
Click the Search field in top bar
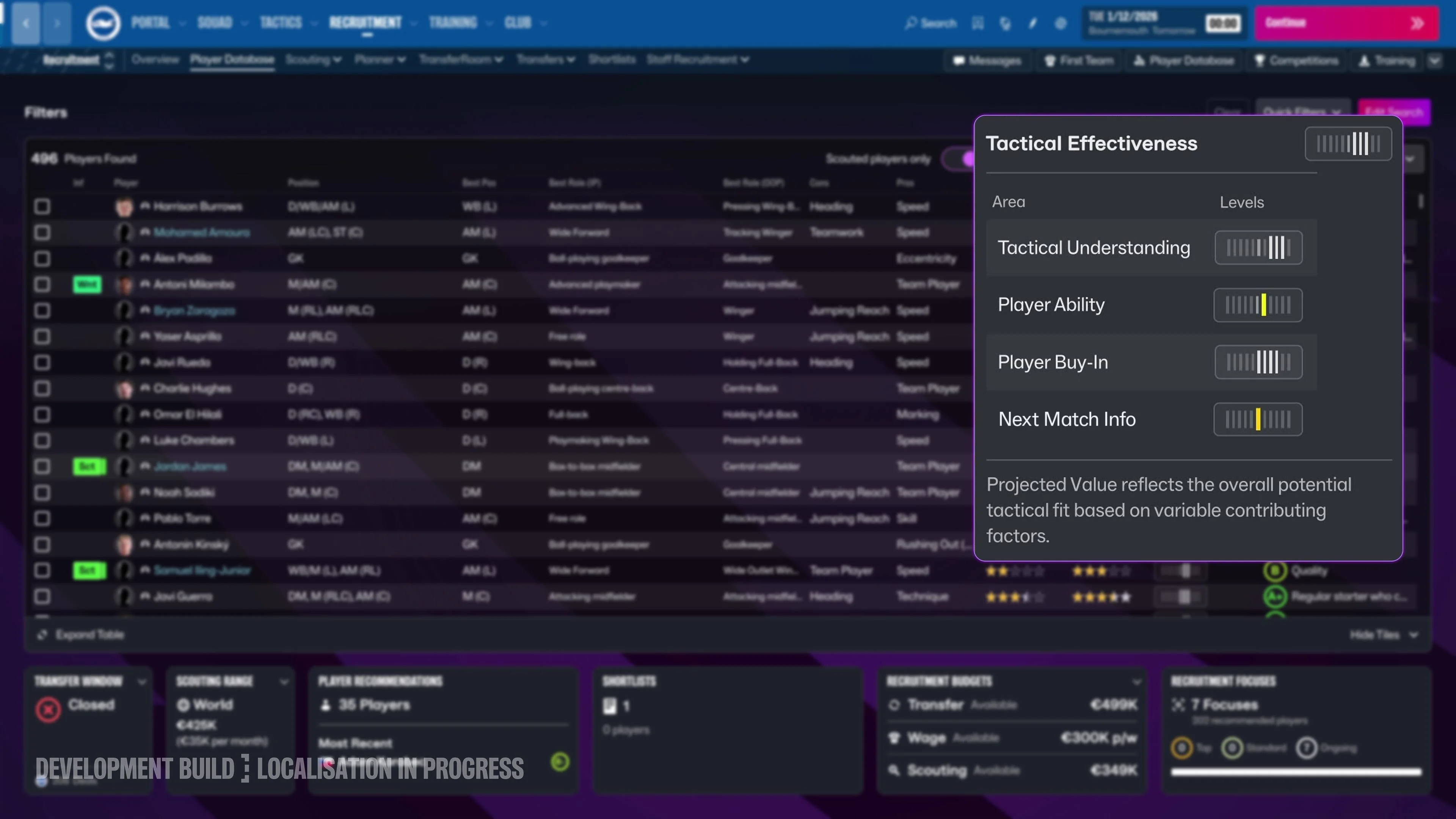pos(930,23)
